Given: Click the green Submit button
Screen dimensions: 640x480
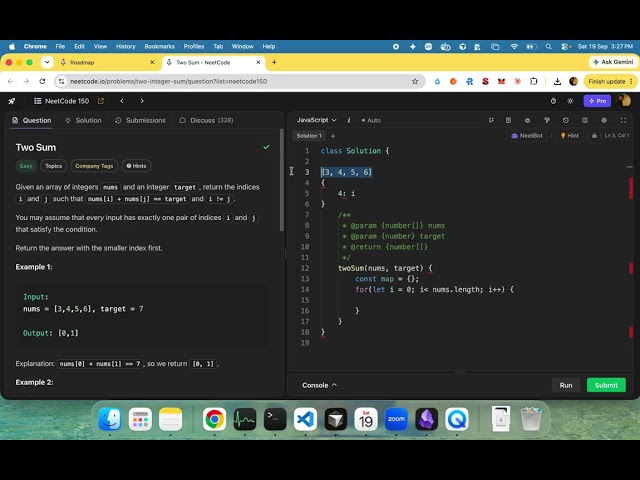Looking at the screenshot, I should click(x=606, y=385).
